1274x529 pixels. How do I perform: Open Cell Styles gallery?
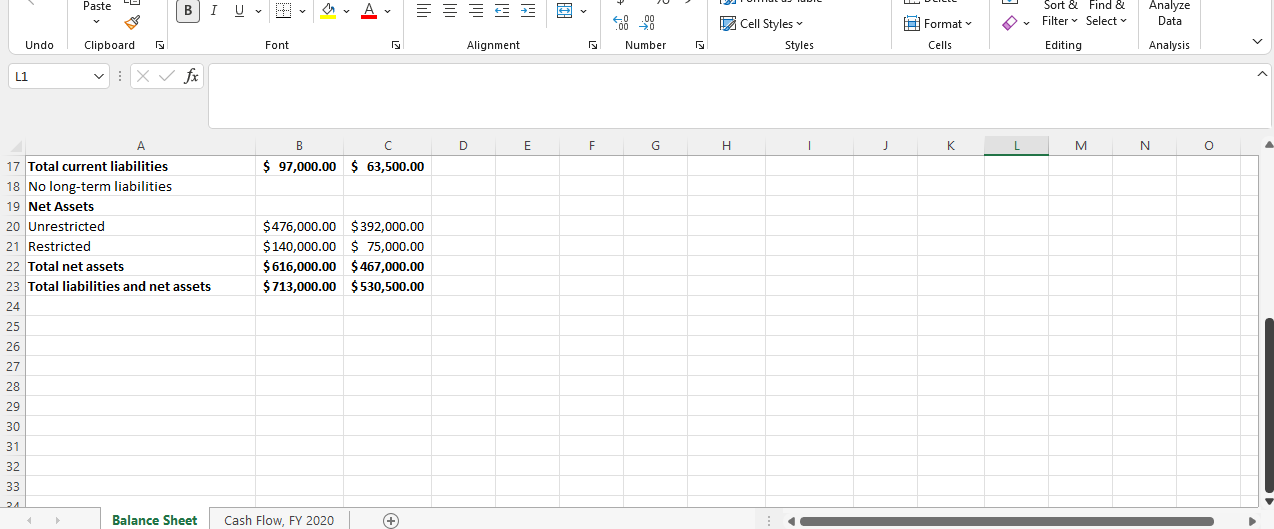point(763,23)
